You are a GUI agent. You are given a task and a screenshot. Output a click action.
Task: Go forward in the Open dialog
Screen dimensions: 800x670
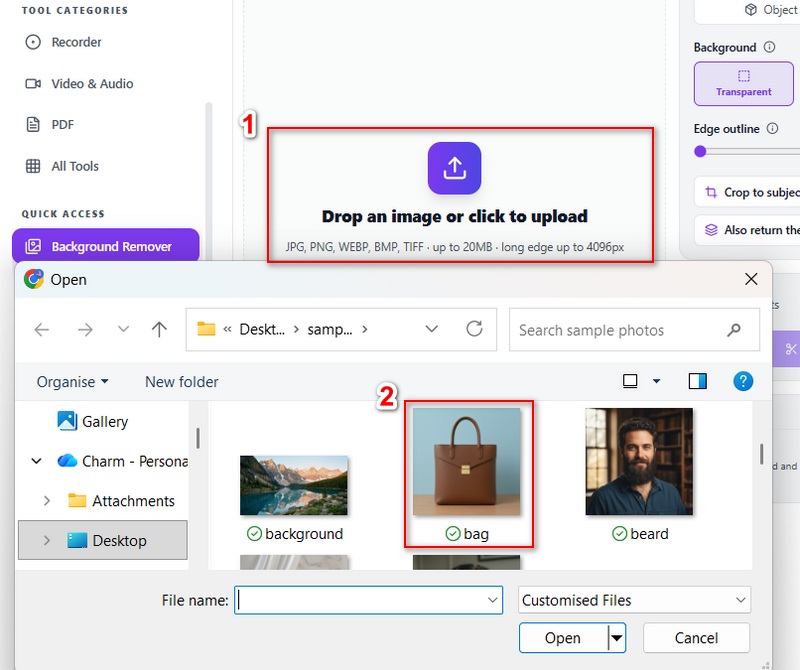[x=85, y=330]
